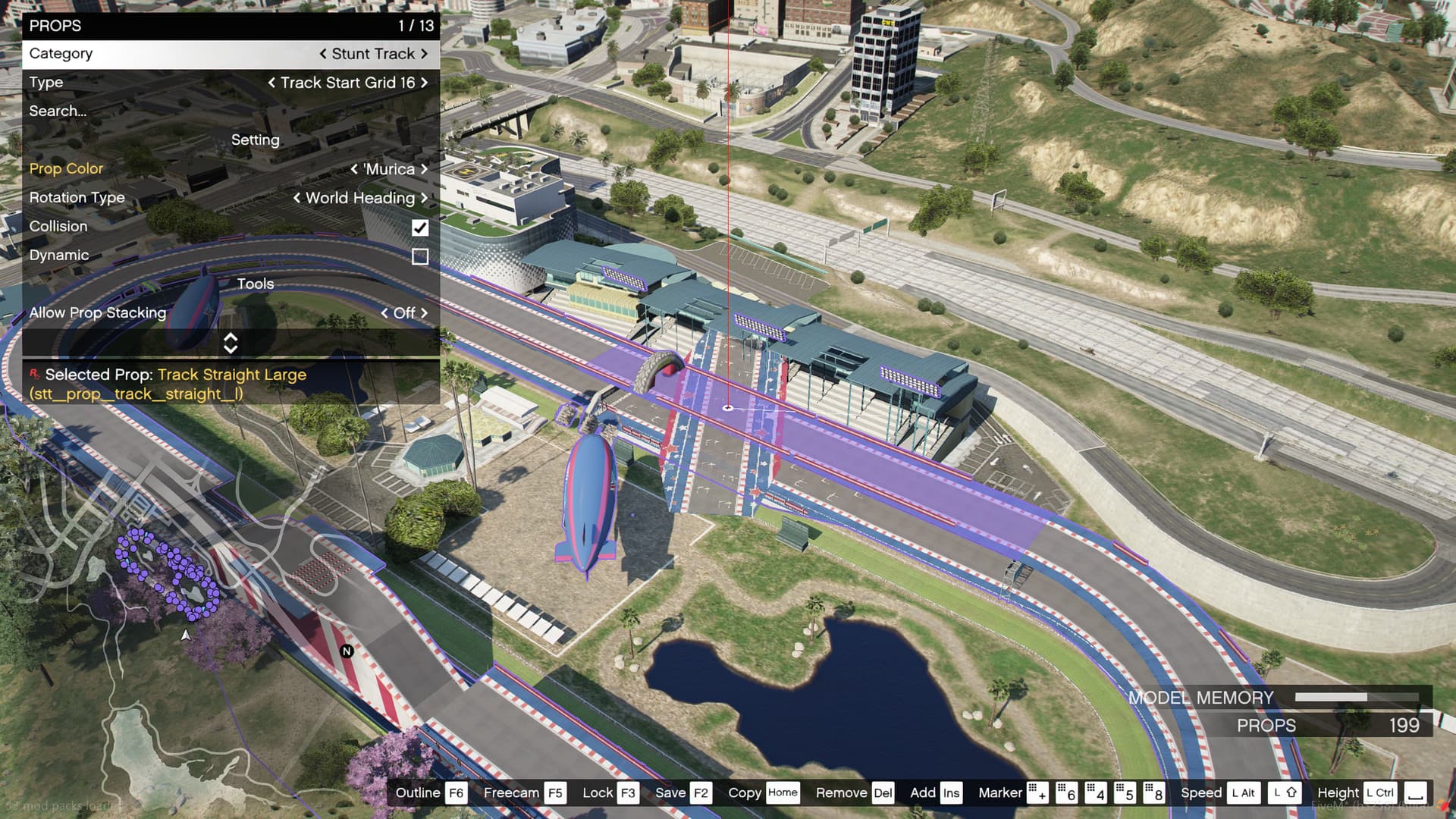
Task: Click the F5 Freecam key icon
Action: [555, 792]
